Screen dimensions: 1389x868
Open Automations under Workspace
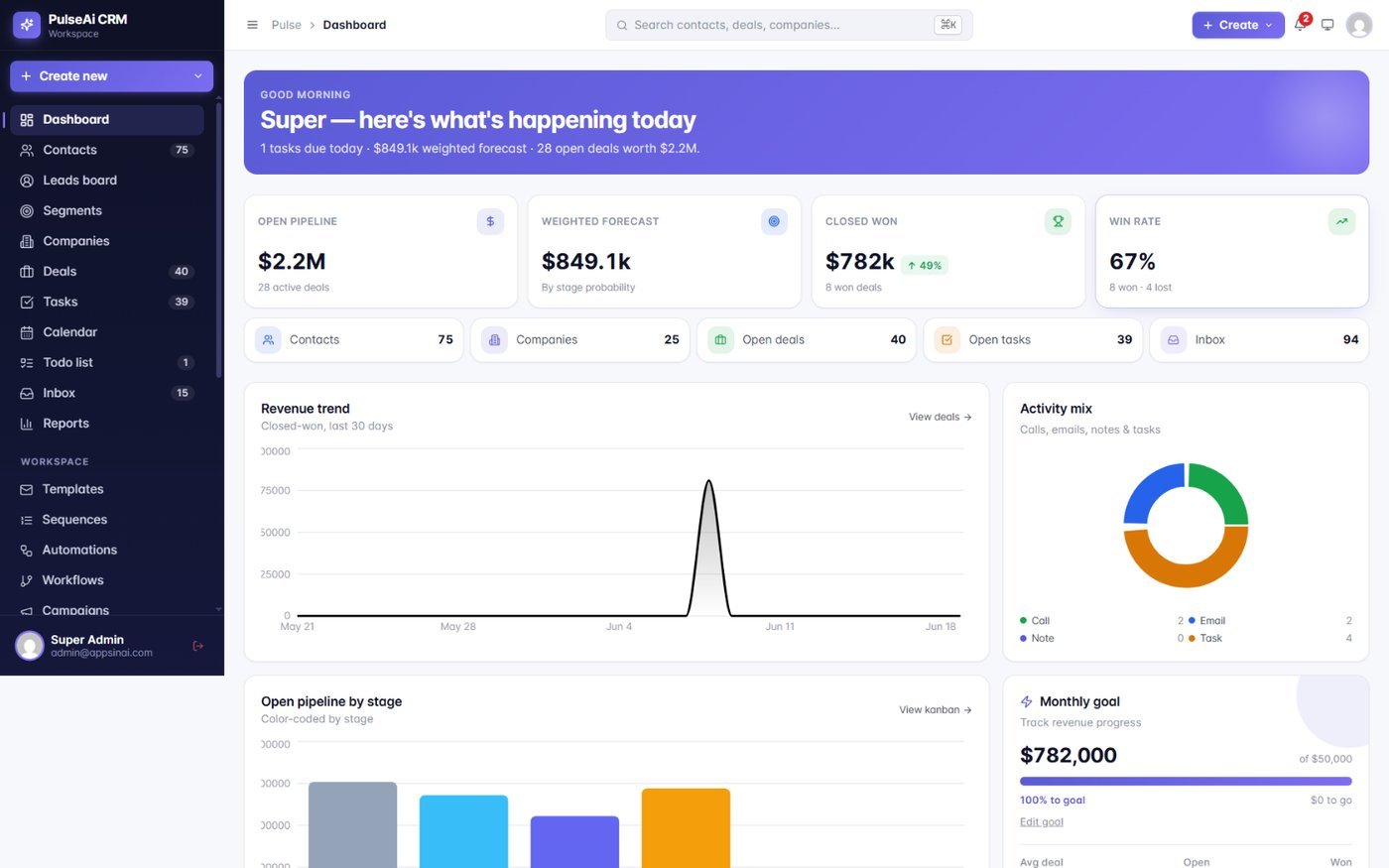coord(107,550)
